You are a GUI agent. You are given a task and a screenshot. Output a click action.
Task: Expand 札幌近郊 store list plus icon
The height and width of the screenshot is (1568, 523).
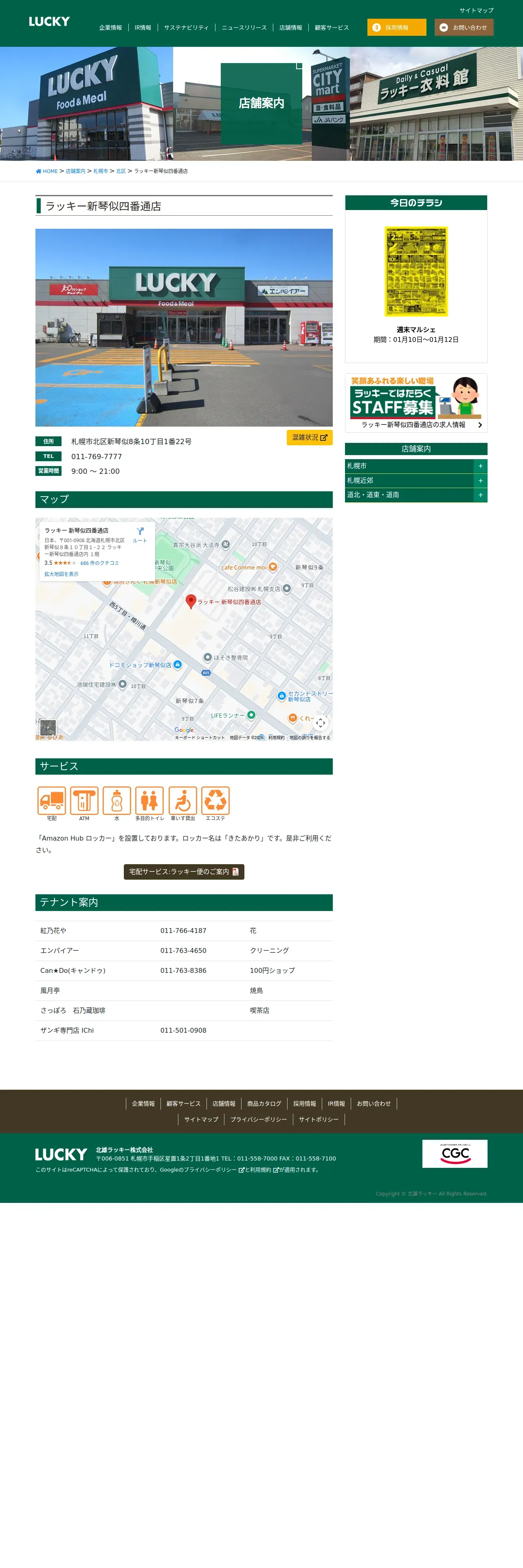(480, 480)
